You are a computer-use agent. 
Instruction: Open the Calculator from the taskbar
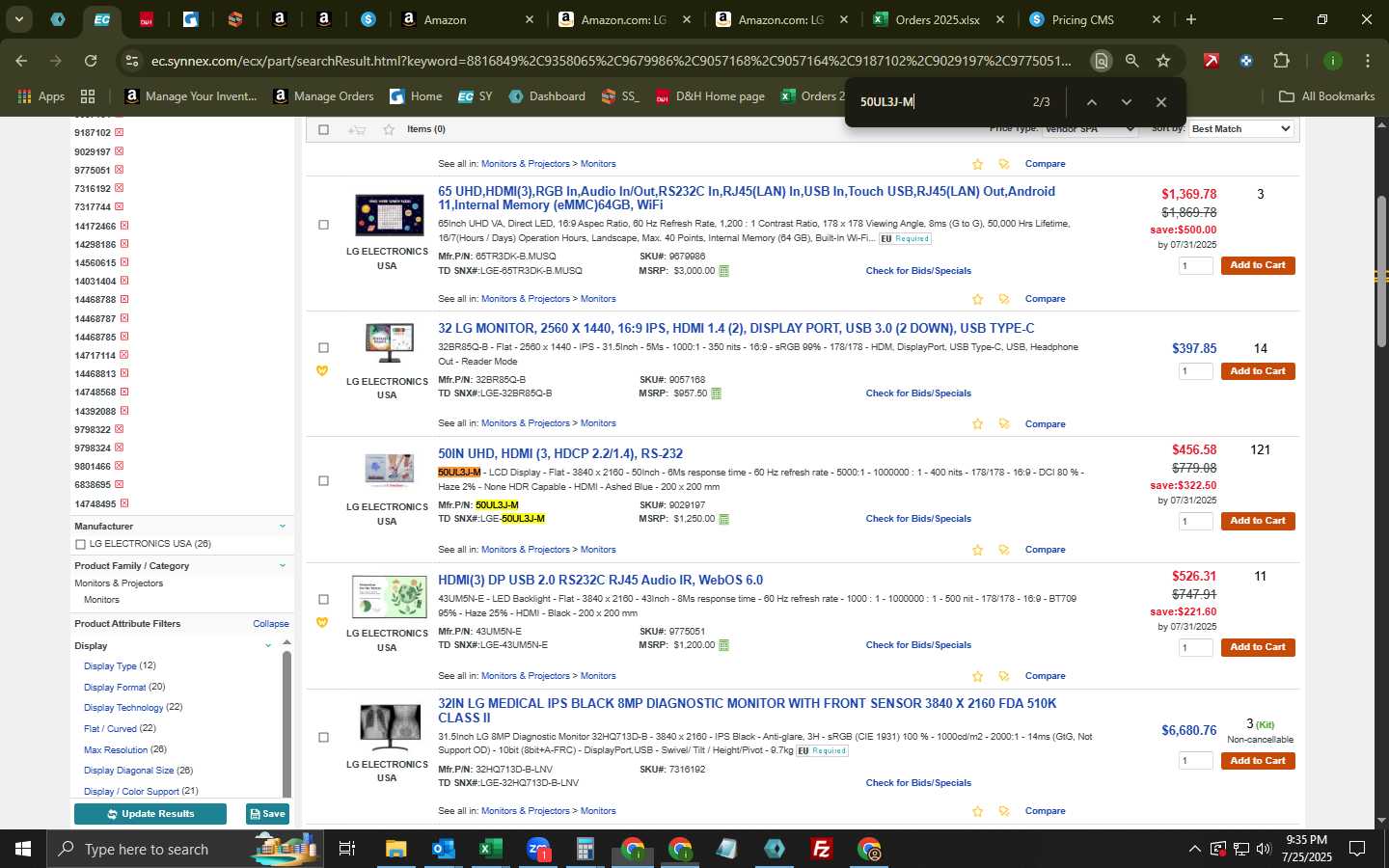pos(585,849)
